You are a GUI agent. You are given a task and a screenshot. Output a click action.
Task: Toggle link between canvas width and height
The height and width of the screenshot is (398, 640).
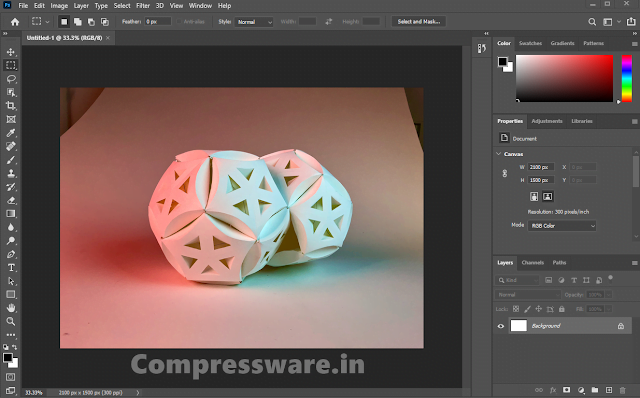[x=505, y=173]
